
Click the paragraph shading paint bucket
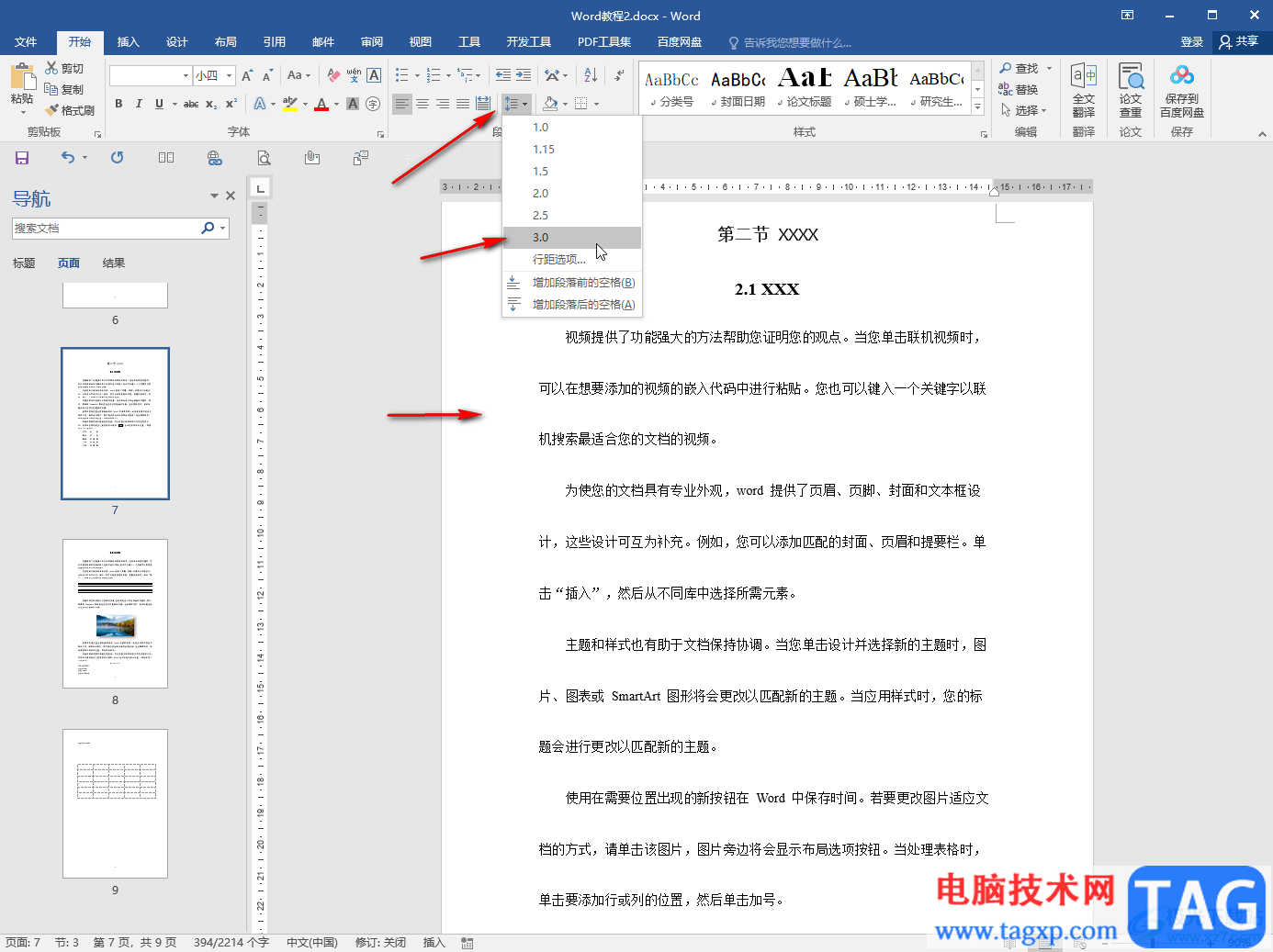click(x=550, y=104)
